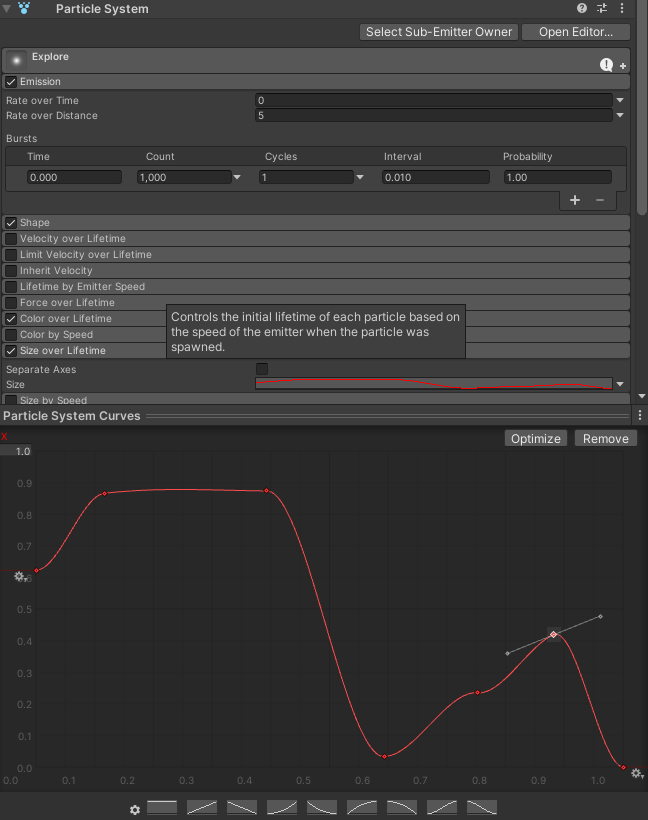Viewport: 648px width, 820px height.
Task: Apply the S-curve rising preset
Action: click(442, 807)
